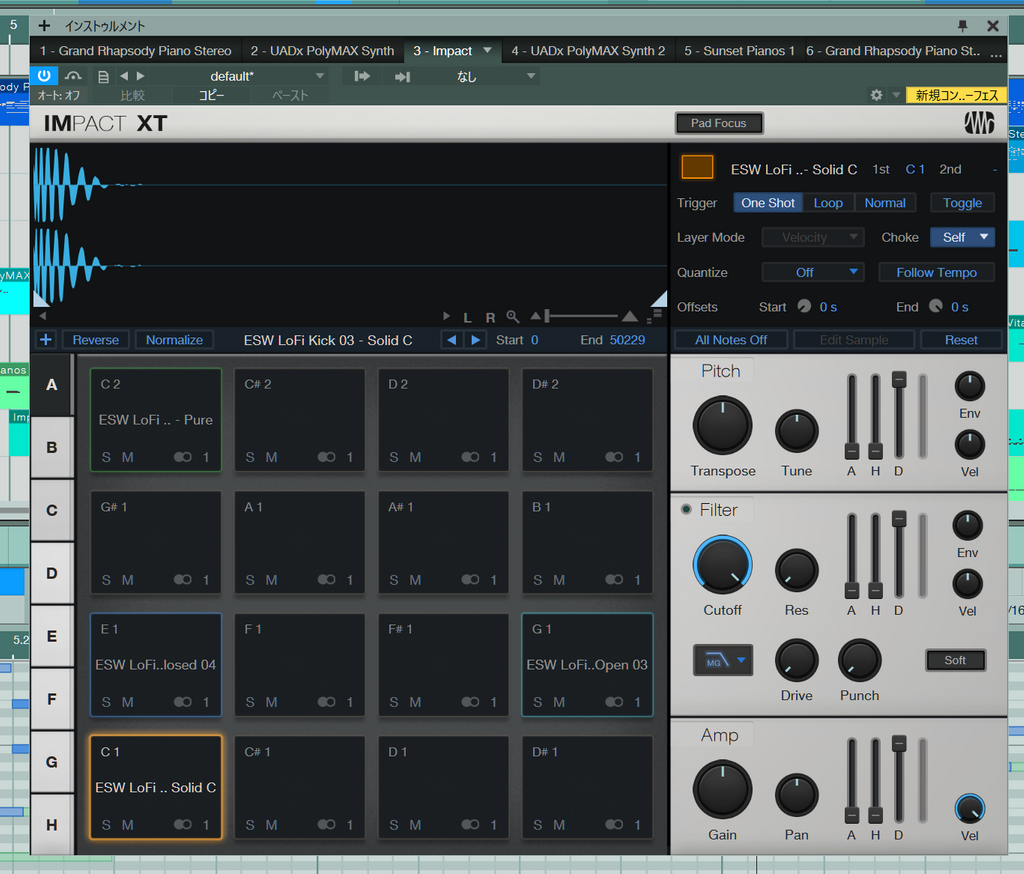This screenshot has width=1024, height=874.
Task: Toggle the instrument power (activate) button
Action: pos(44,76)
